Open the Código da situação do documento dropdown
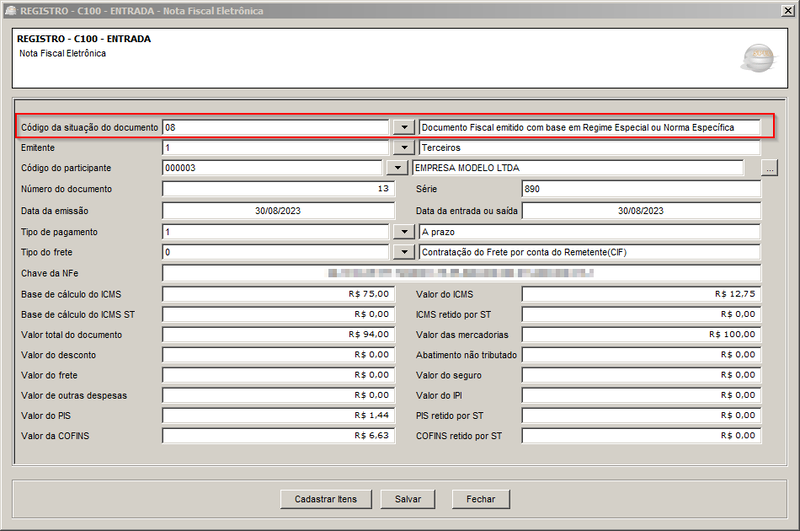 404,127
